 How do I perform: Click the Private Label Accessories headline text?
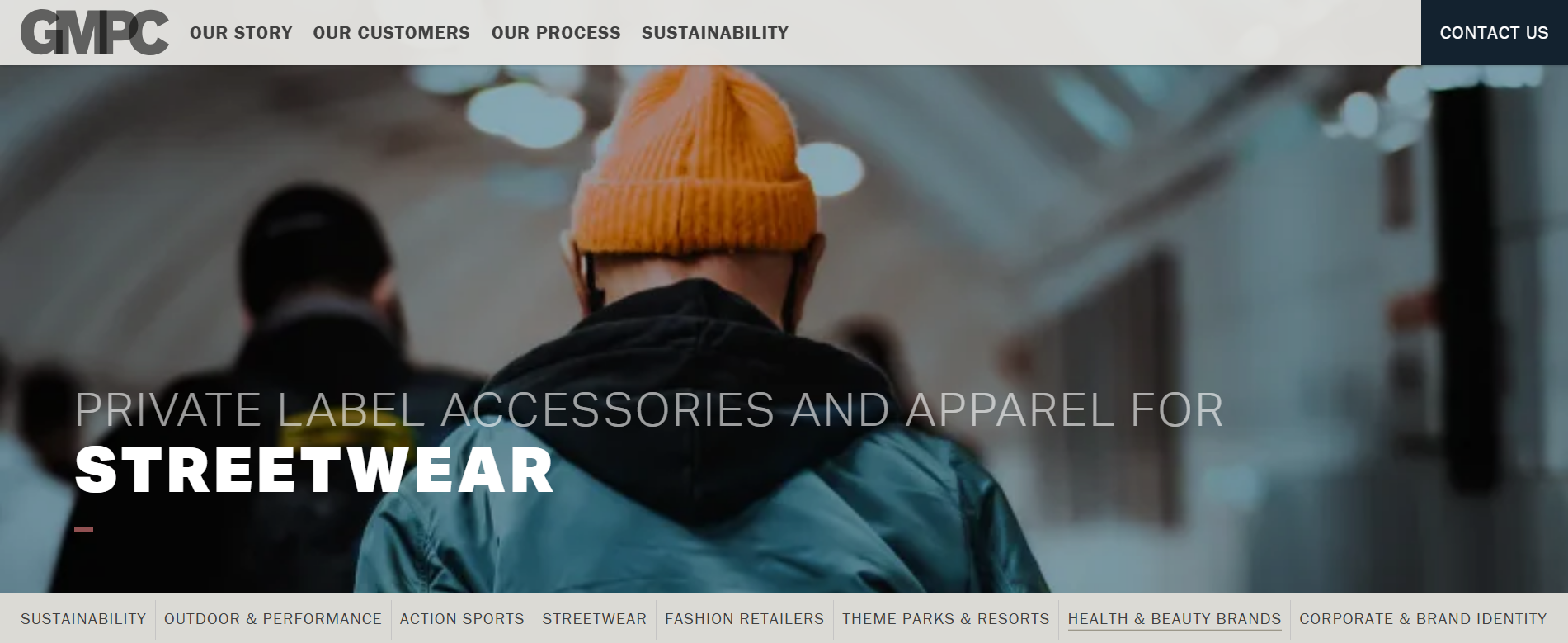648,410
